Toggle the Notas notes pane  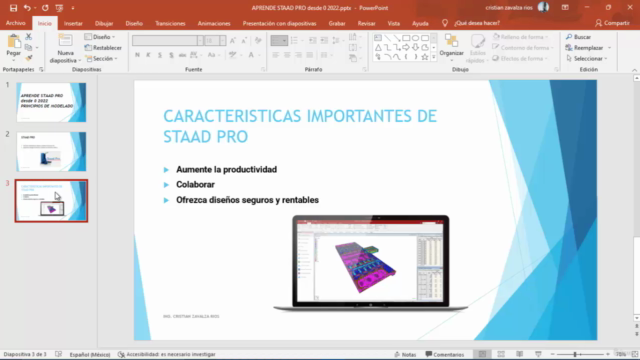pyautogui.click(x=405, y=354)
